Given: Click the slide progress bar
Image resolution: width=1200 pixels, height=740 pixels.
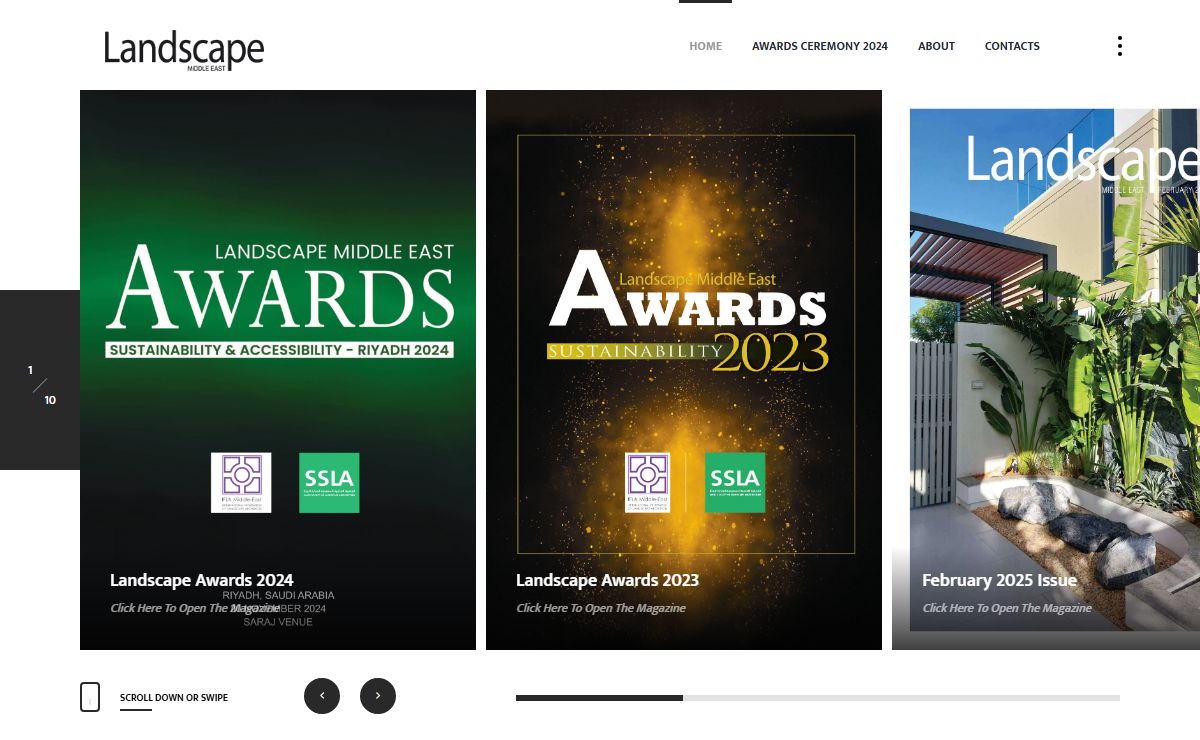Looking at the screenshot, I should (818, 697).
